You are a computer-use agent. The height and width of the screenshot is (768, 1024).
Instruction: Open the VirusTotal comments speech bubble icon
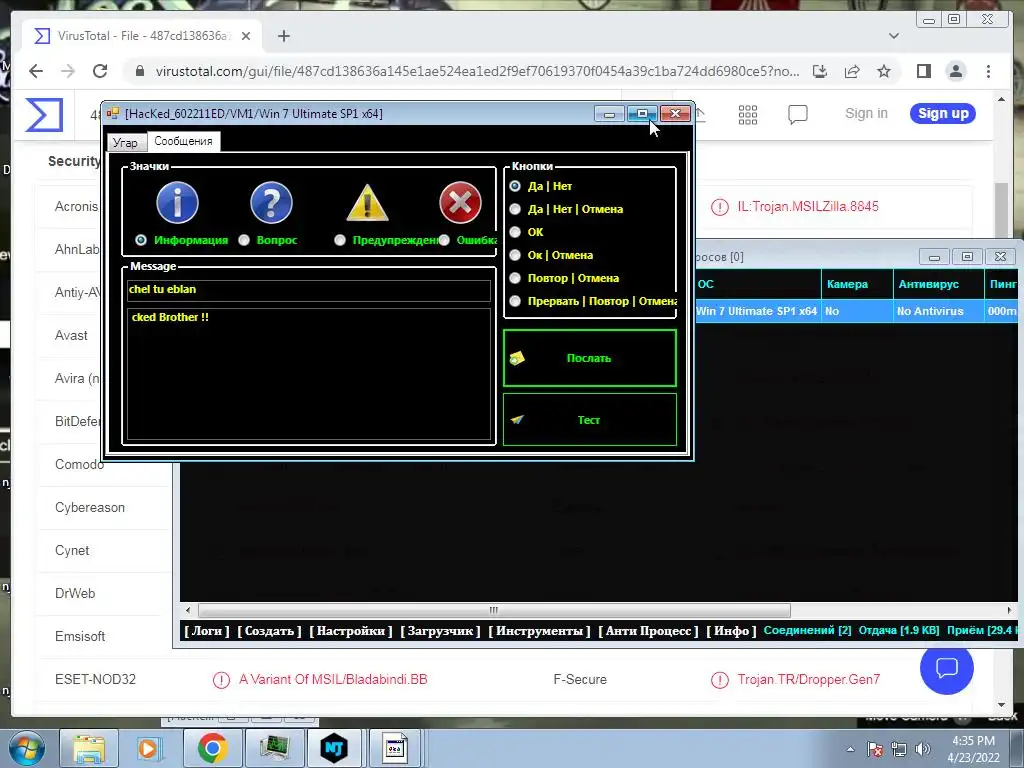tap(797, 114)
